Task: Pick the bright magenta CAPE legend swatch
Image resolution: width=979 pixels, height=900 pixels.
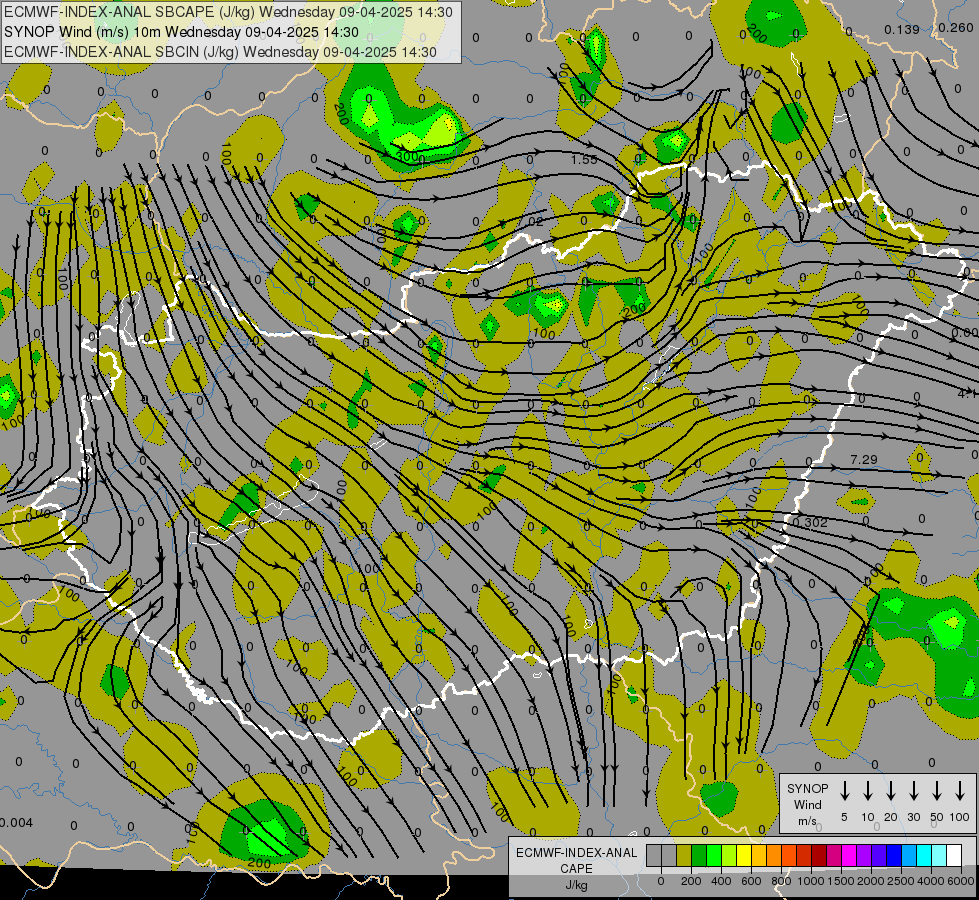Action: [849, 855]
